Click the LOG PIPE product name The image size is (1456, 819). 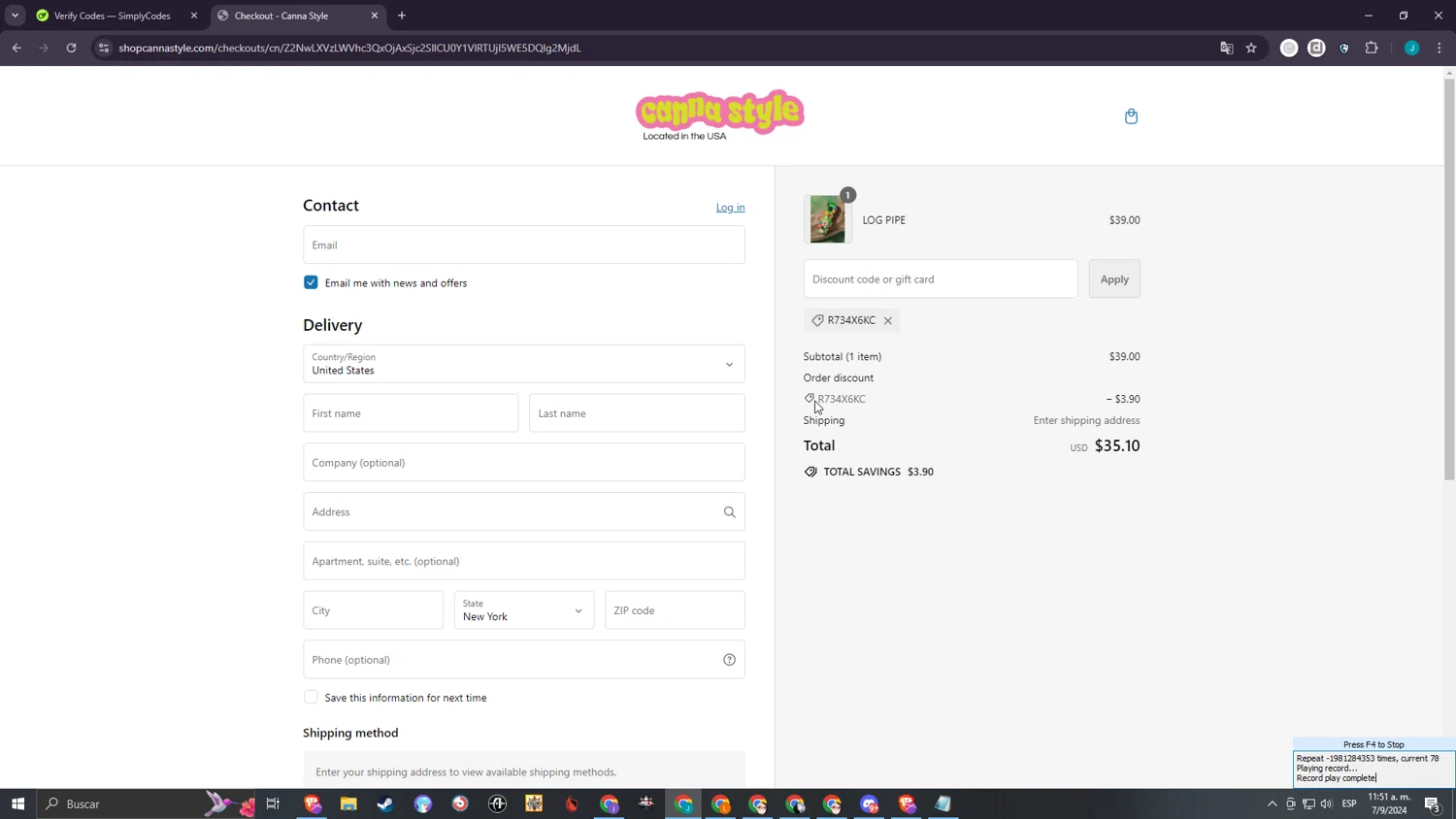(883, 220)
